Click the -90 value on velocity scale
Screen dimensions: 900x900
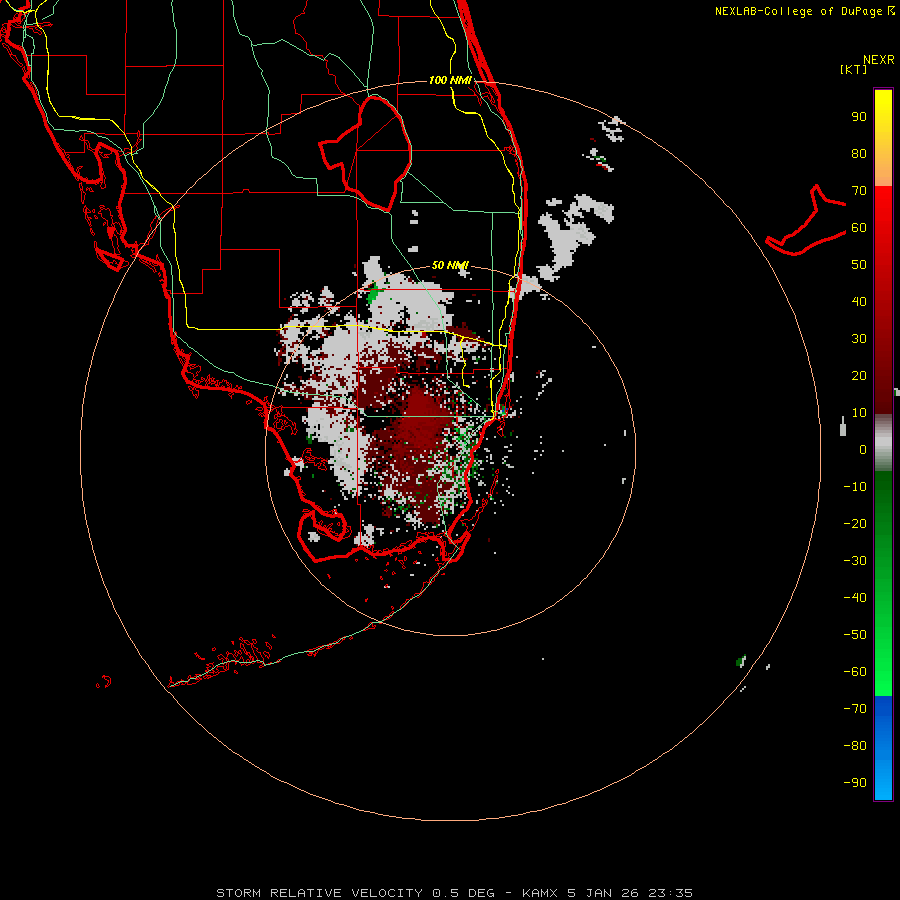855,783
